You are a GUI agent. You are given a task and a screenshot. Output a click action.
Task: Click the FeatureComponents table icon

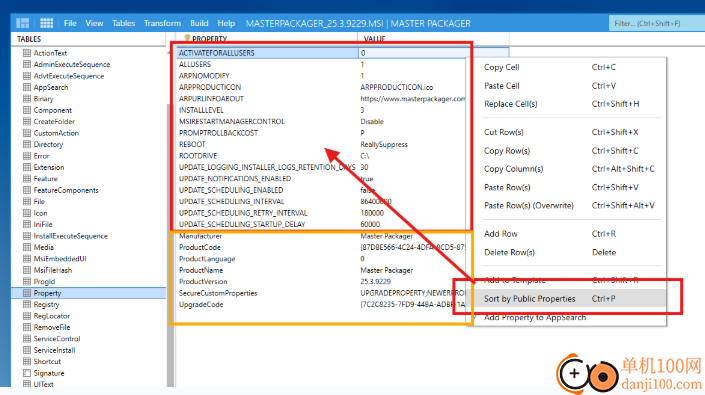point(27,190)
